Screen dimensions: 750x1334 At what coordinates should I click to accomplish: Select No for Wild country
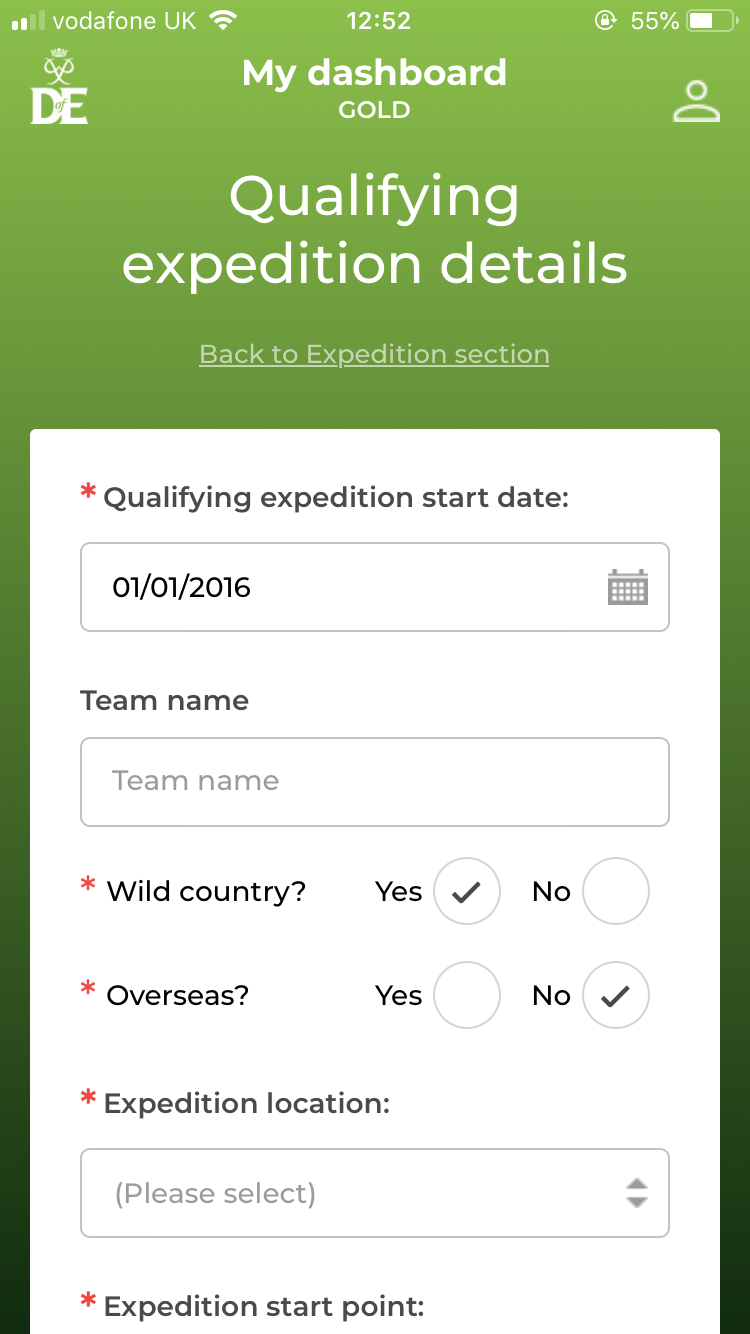pyautogui.click(x=616, y=891)
